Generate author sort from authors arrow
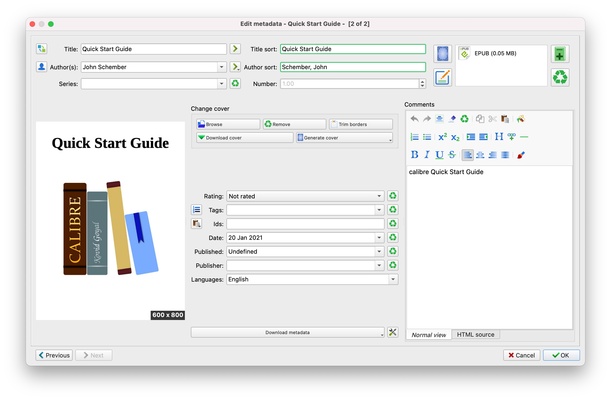This screenshot has width=611, height=400. pos(235,67)
